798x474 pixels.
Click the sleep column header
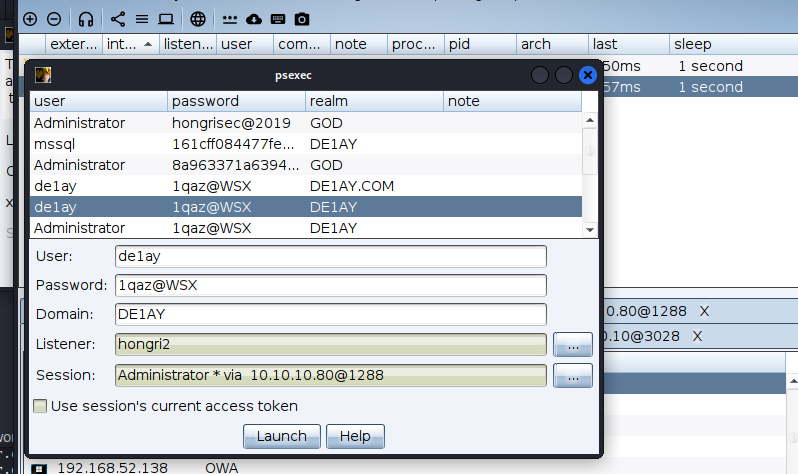[734, 44]
